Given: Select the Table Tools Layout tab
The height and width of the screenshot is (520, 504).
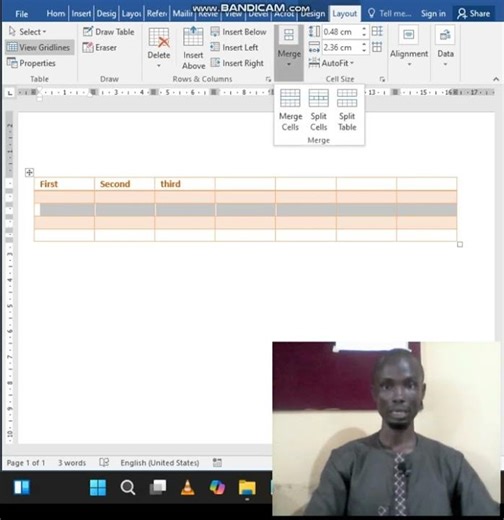Looking at the screenshot, I should [344, 14].
